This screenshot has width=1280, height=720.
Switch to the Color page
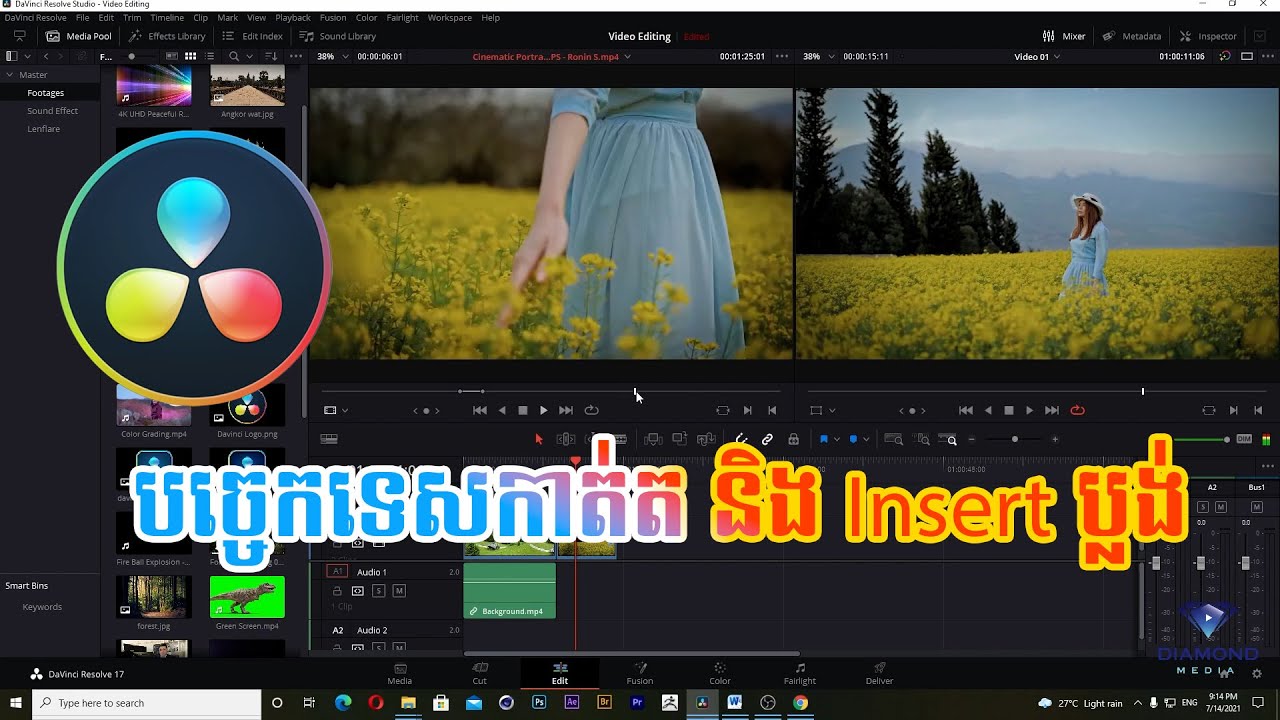coord(720,674)
